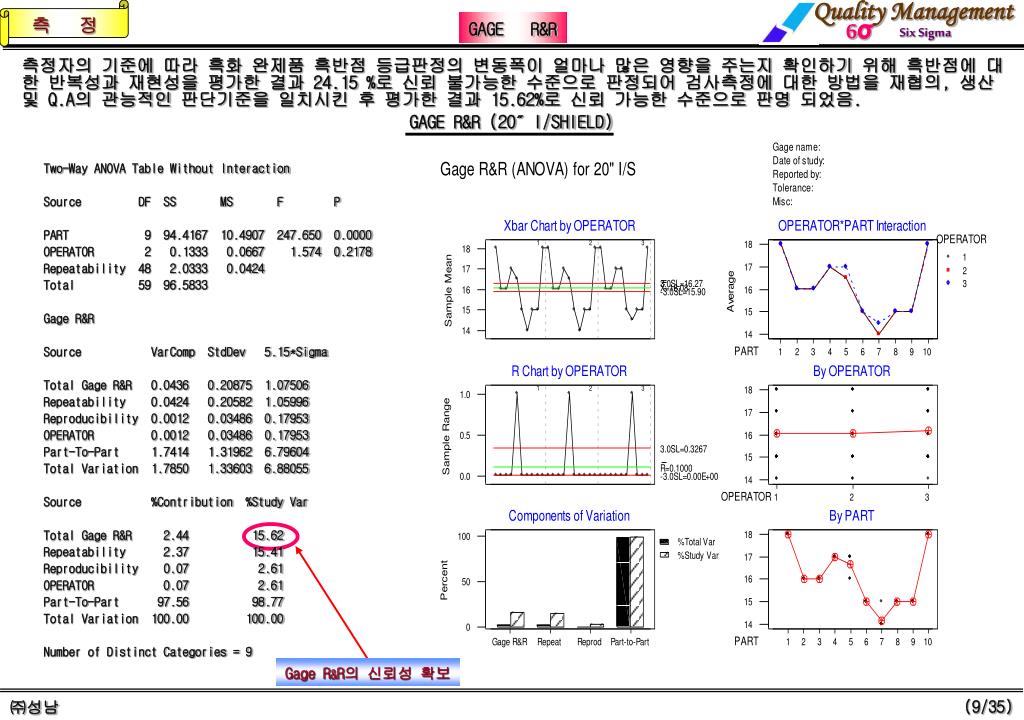Click the 'Number of Distinct Categories = 9' line

point(148,652)
